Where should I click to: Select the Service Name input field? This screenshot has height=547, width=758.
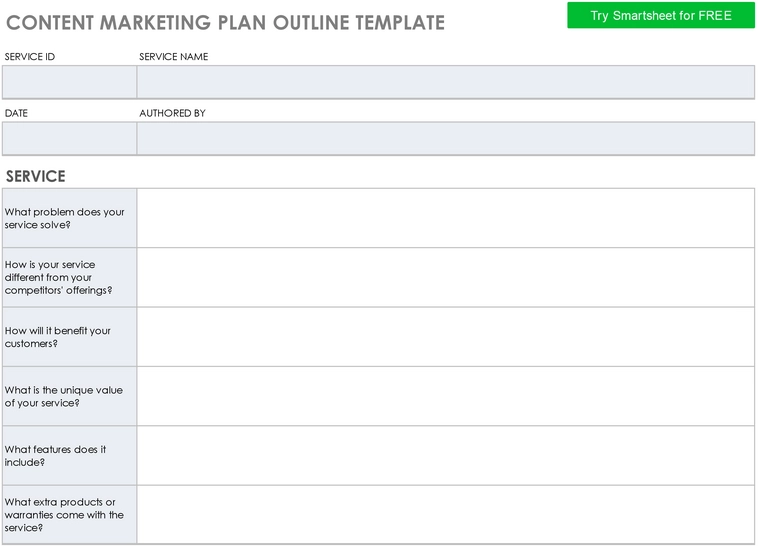pyautogui.click(x=445, y=82)
